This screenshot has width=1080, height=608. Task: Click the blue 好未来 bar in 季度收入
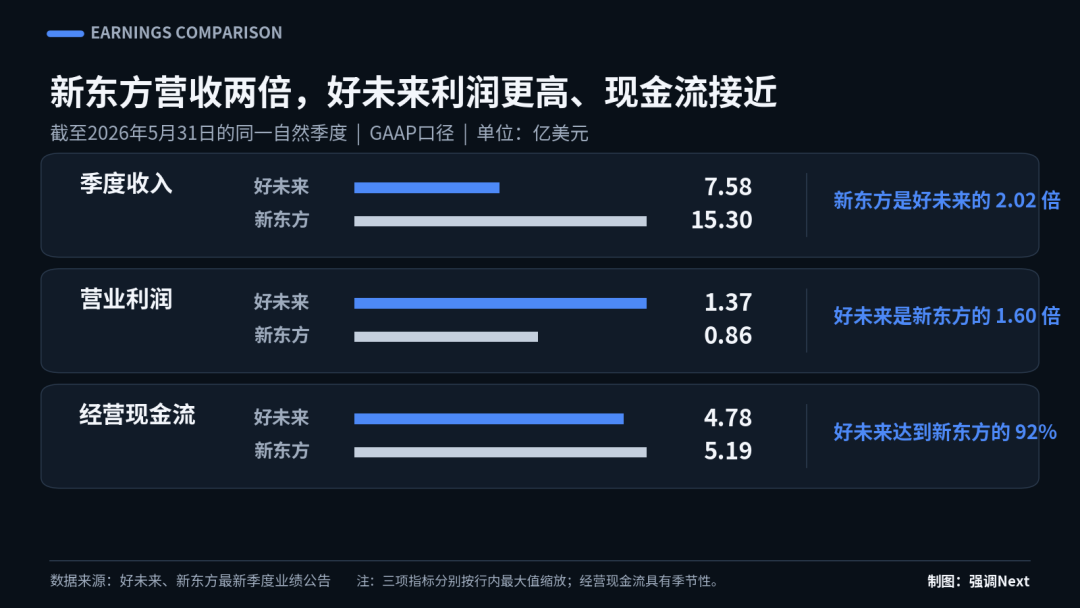426,187
